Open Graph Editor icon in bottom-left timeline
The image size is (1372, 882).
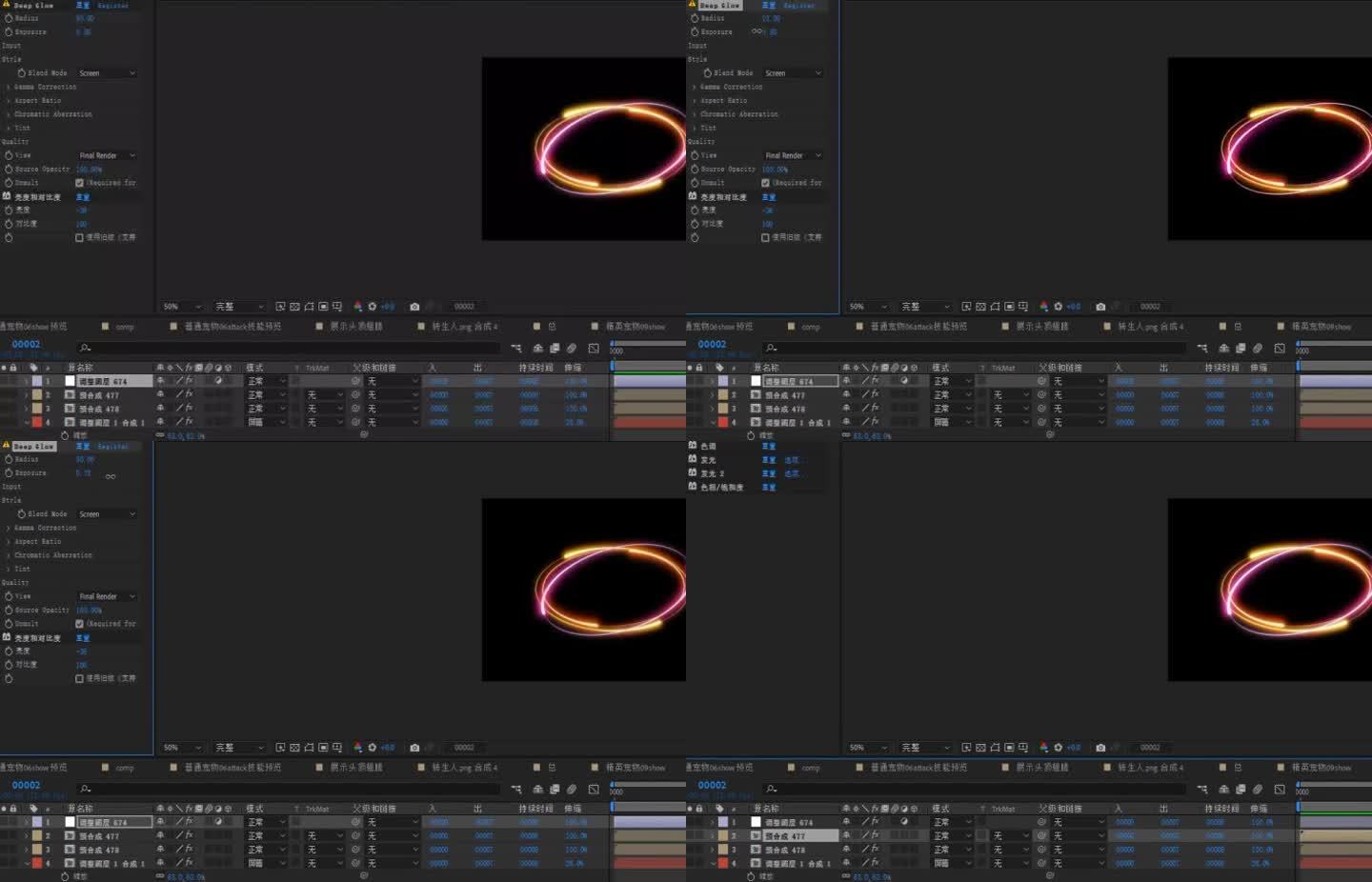pos(594,790)
